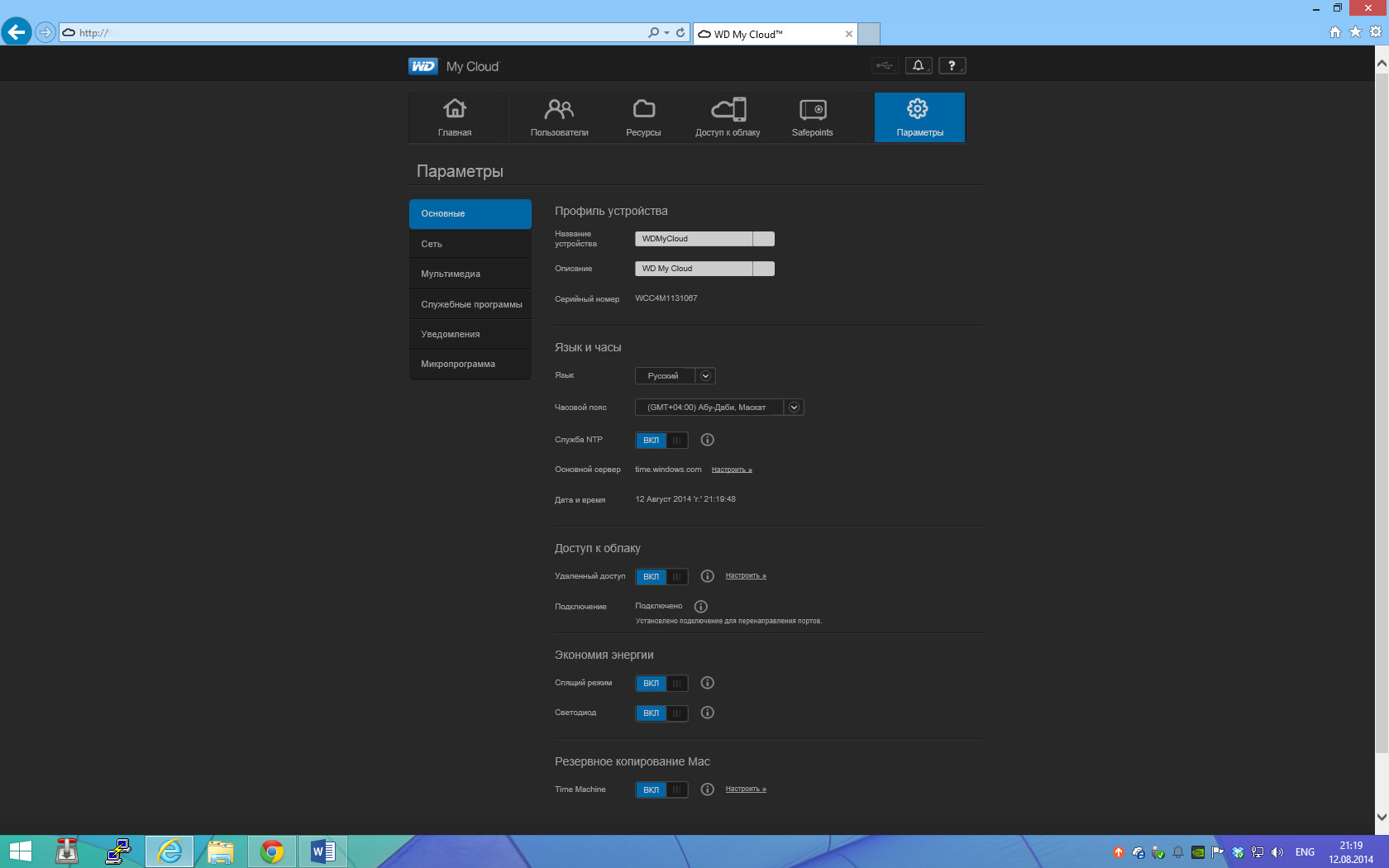Screen dimensions: 1389x868
Task: Open Microsoft Word from taskbar
Action: click(x=323, y=851)
